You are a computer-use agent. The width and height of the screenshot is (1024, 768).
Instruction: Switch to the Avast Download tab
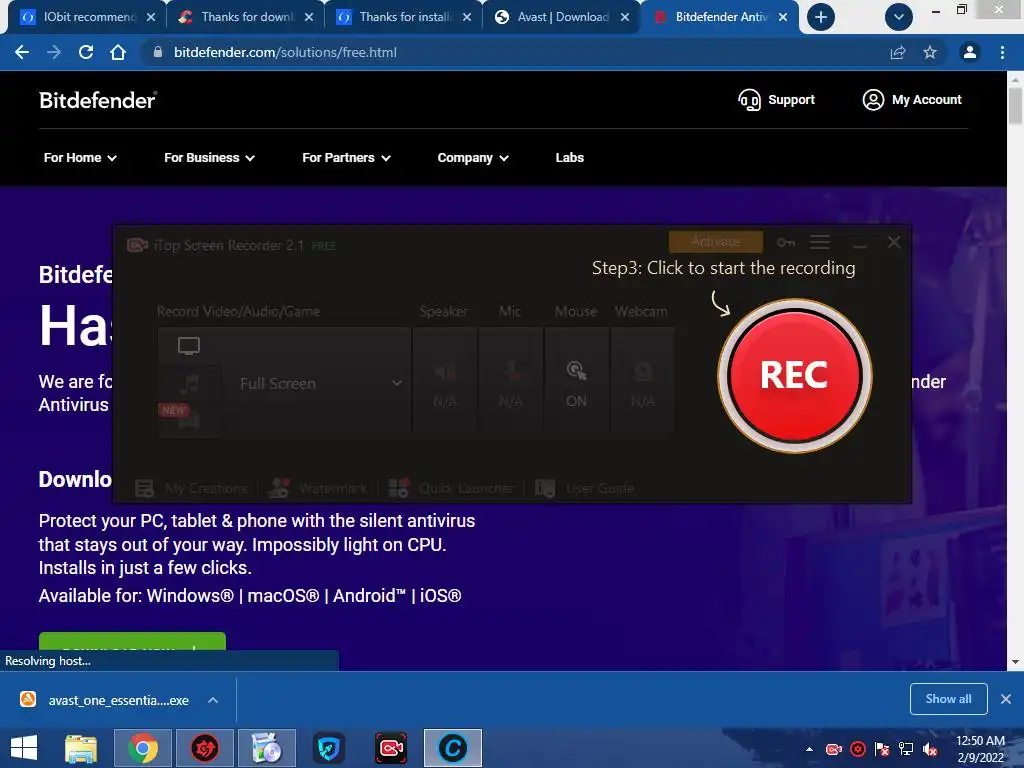click(562, 17)
